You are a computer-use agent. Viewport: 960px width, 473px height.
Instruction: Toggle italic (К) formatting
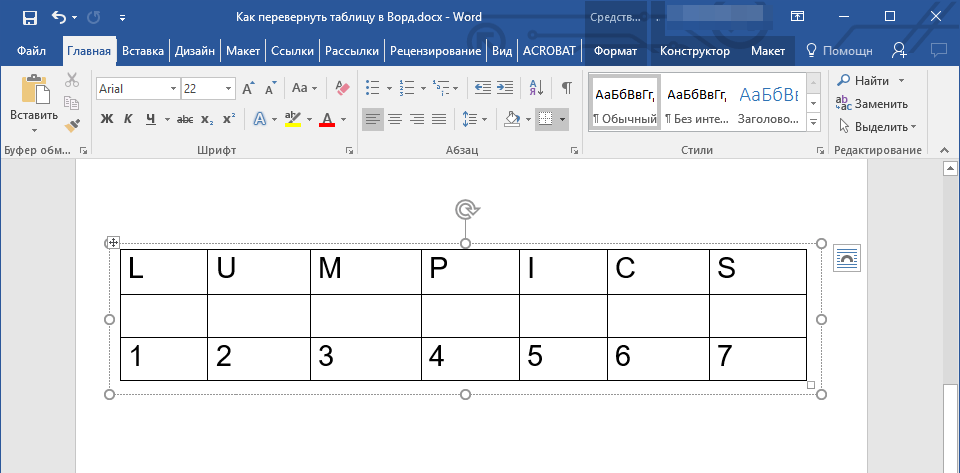pos(128,119)
